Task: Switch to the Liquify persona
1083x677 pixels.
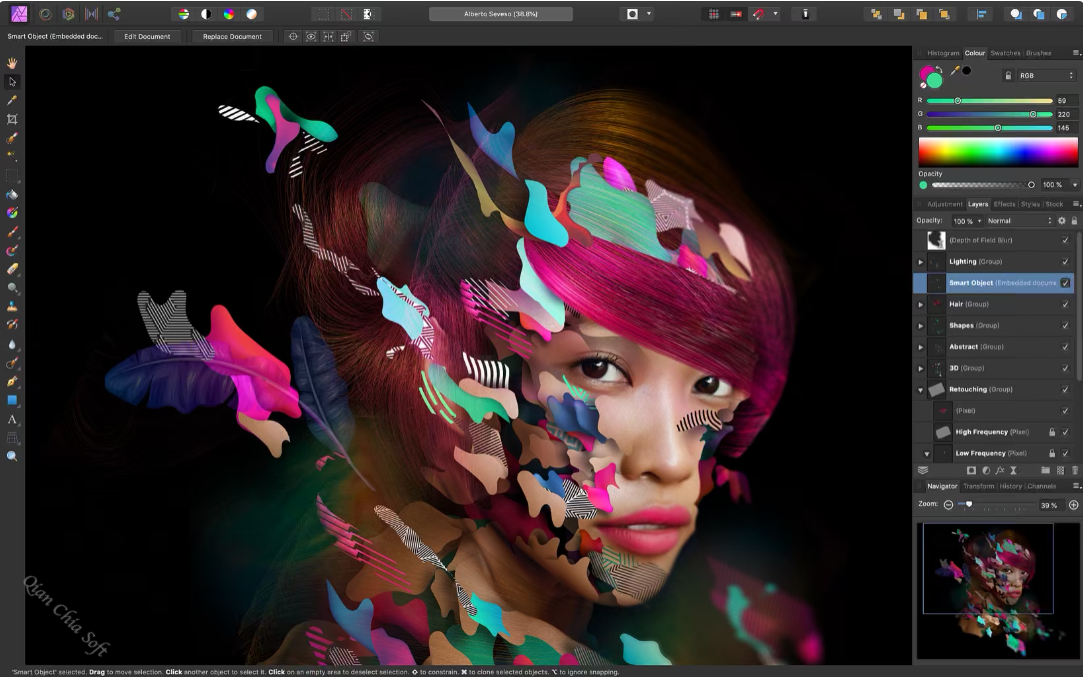Action: click(x=46, y=14)
